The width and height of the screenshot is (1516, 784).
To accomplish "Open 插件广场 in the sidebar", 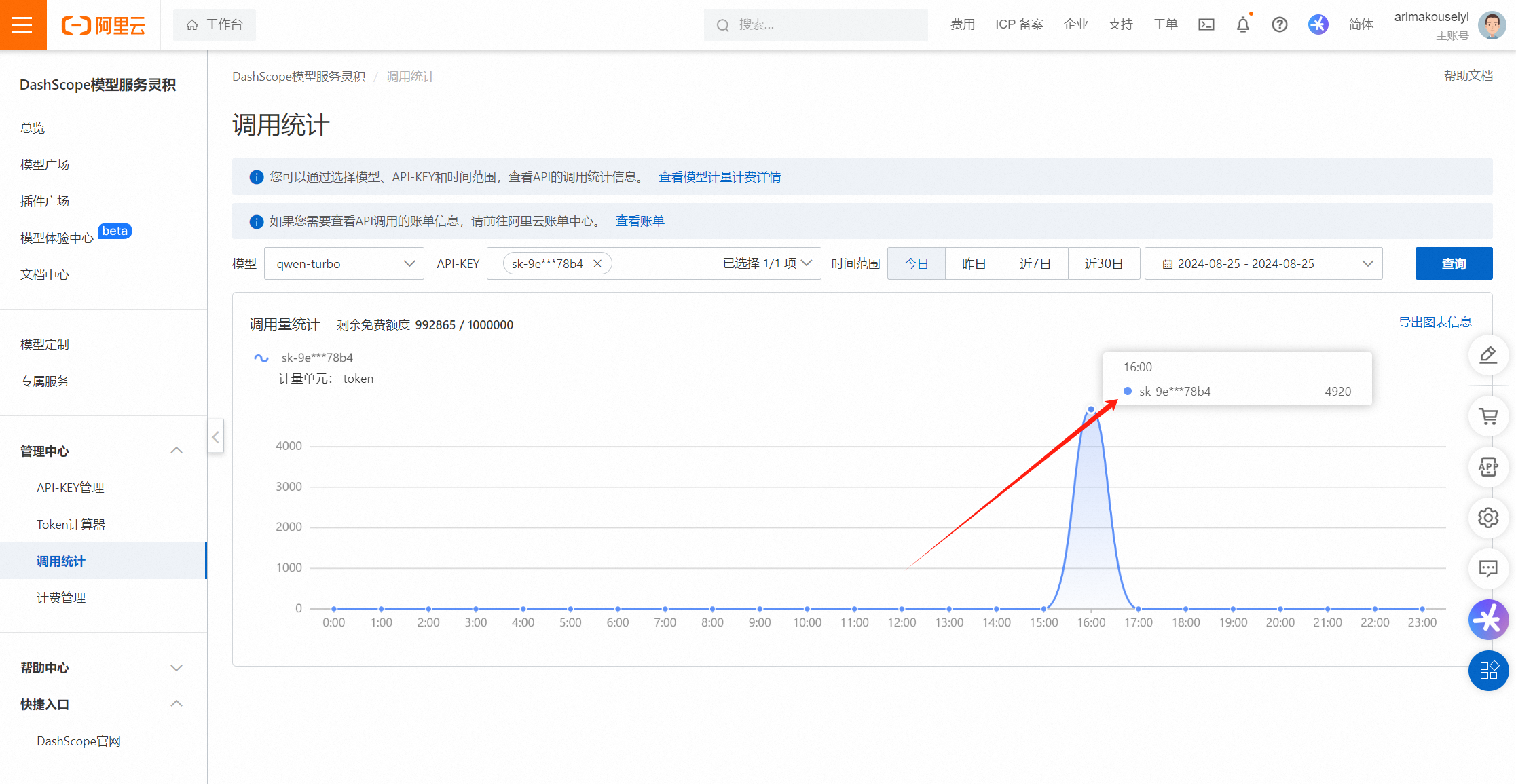I will pos(45,201).
